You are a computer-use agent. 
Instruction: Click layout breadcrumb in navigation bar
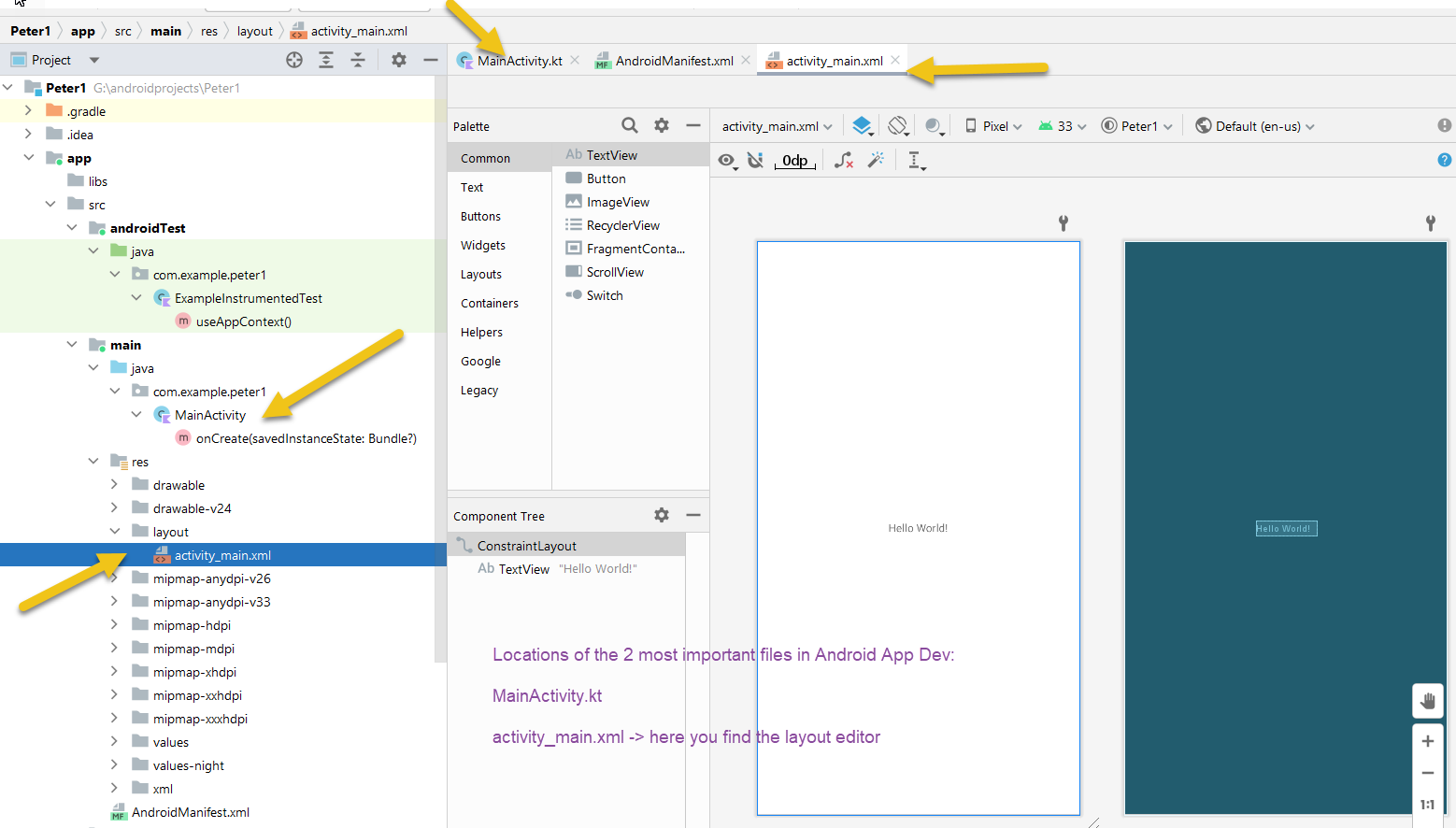[x=254, y=31]
